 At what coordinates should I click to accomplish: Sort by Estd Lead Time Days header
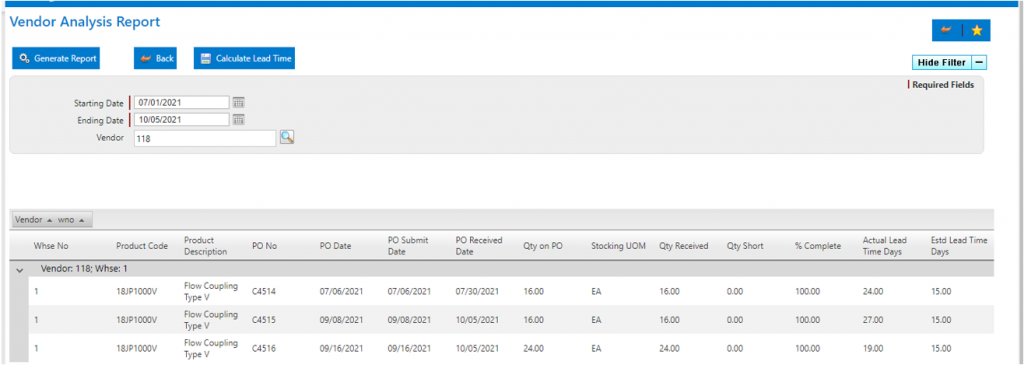(x=959, y=246)
